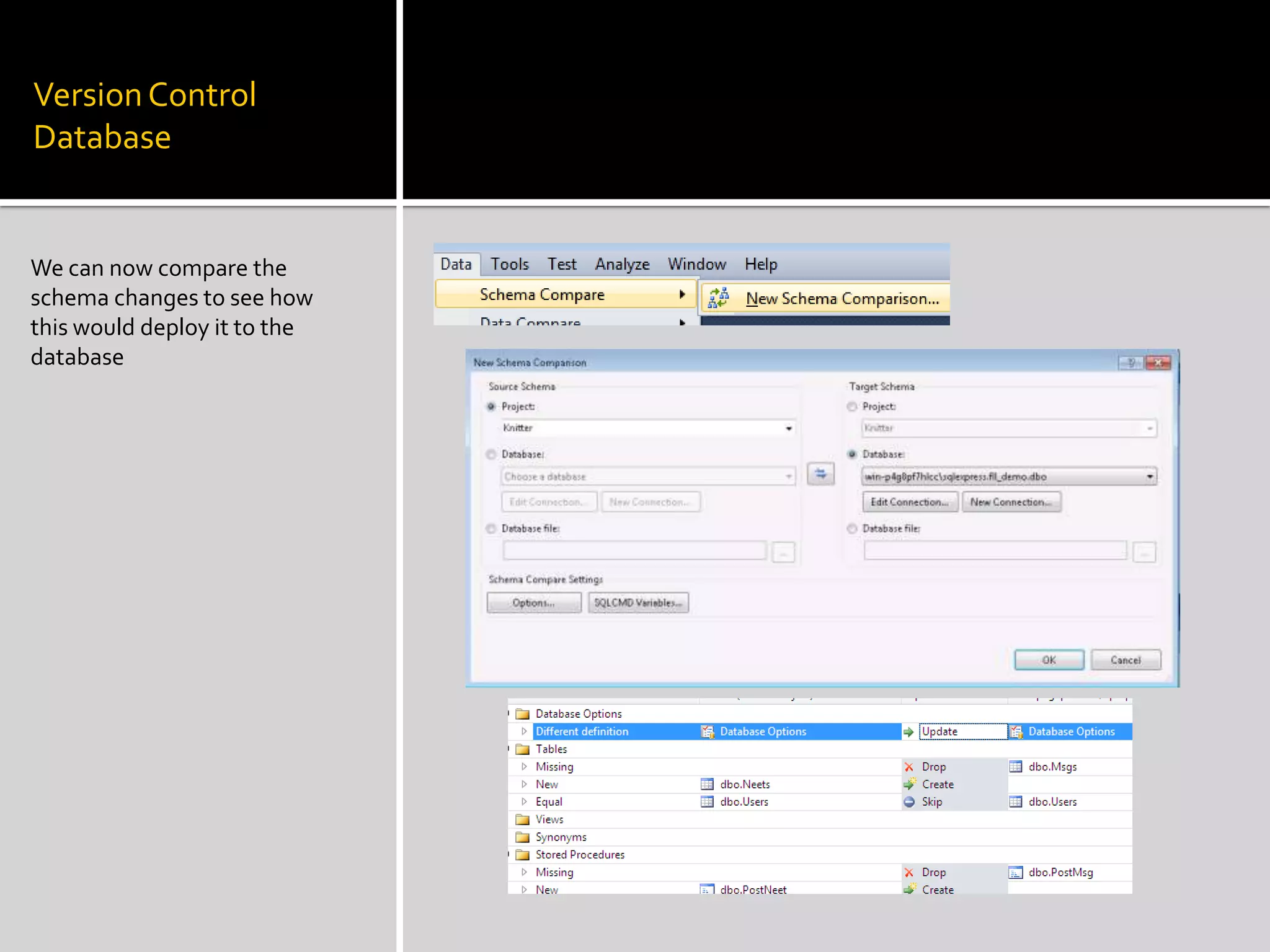Click source New Connection button
This screenshot has height=952, width=1270.
651,502
